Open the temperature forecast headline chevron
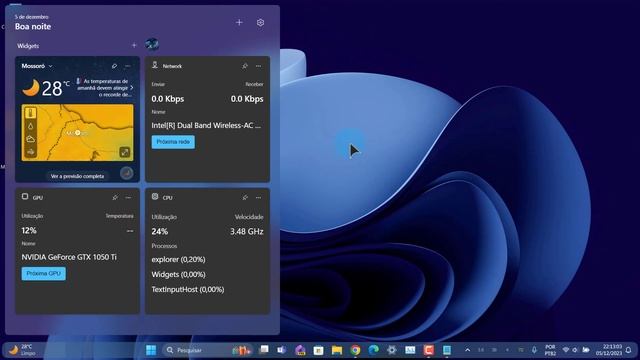This screenshot has width=640, height=360. [x=131, y=88]
